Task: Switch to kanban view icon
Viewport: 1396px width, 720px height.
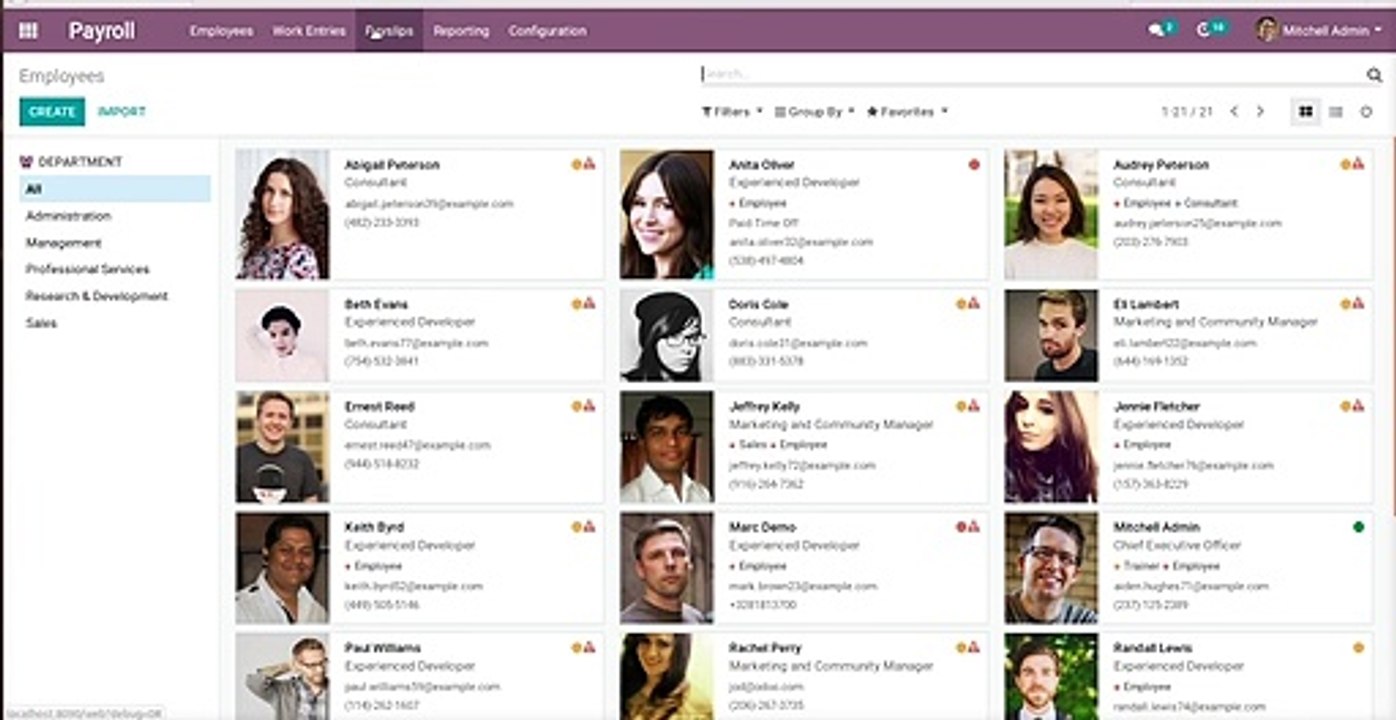Action: coord(1305,112)
